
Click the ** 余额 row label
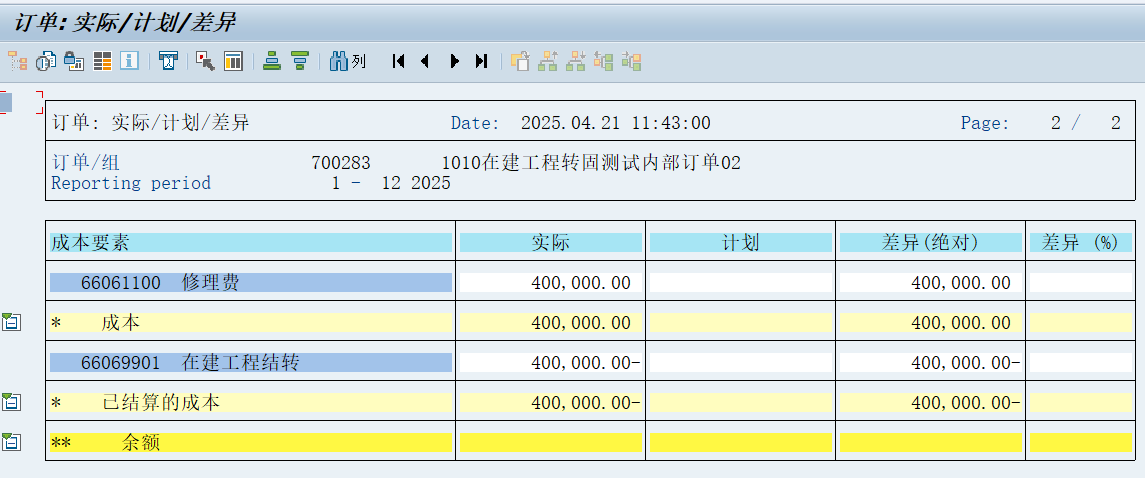tap(250, 442)
